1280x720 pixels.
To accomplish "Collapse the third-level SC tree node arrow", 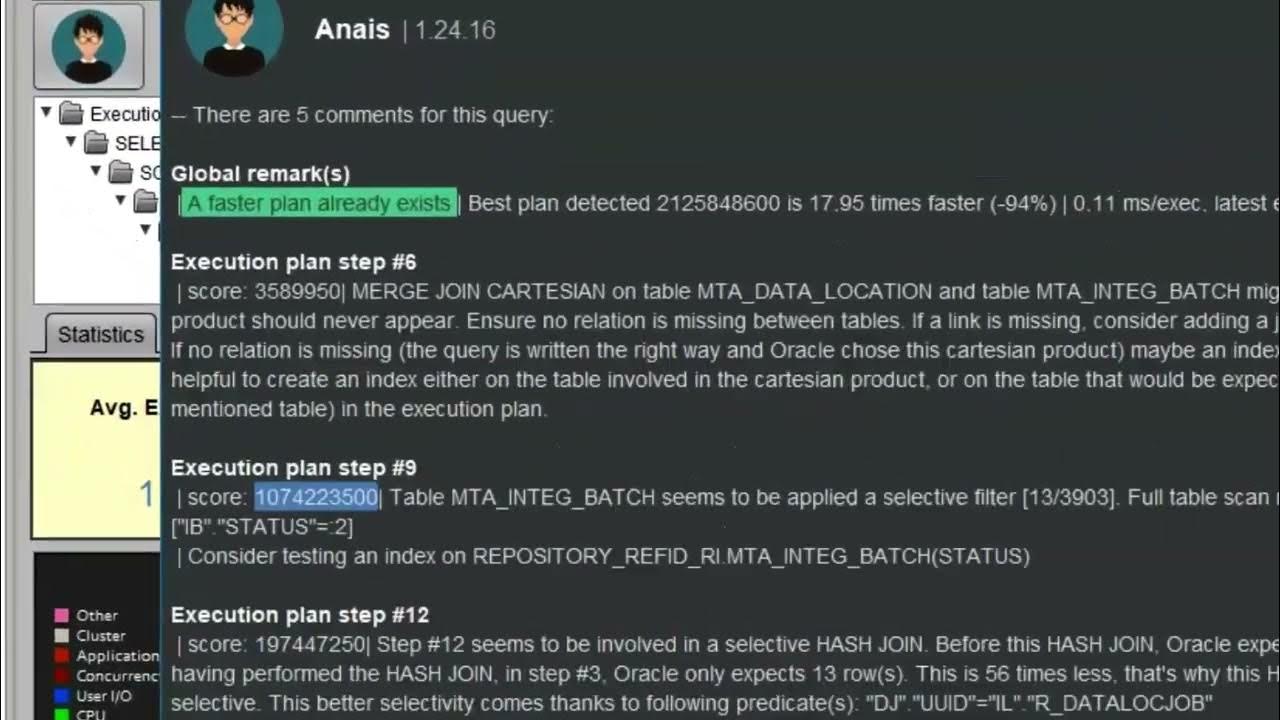I will [96, 171].
